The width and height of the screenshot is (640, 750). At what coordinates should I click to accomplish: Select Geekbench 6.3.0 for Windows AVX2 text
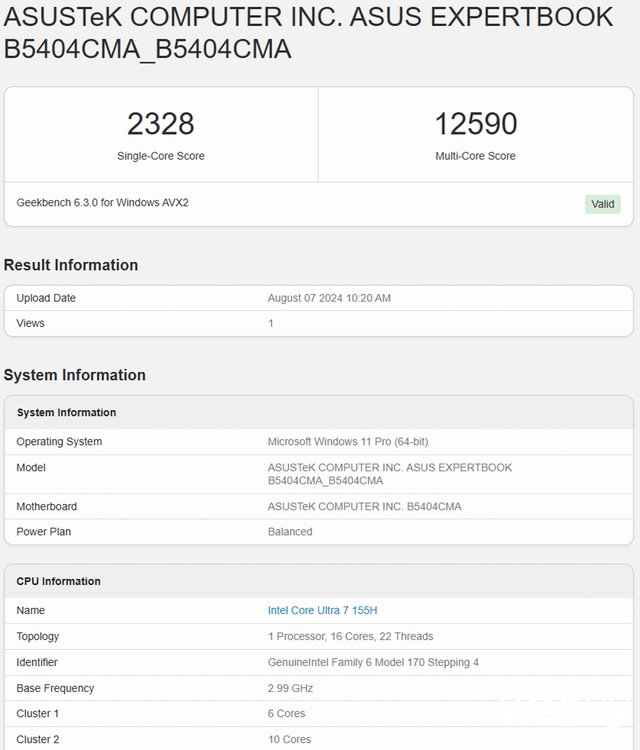coord(102,203)
